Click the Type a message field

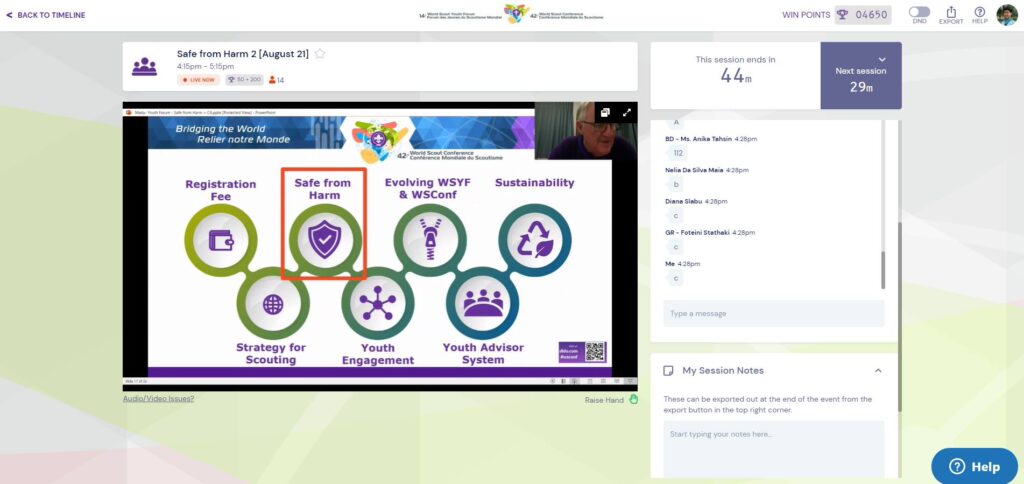tap(773, 314)
